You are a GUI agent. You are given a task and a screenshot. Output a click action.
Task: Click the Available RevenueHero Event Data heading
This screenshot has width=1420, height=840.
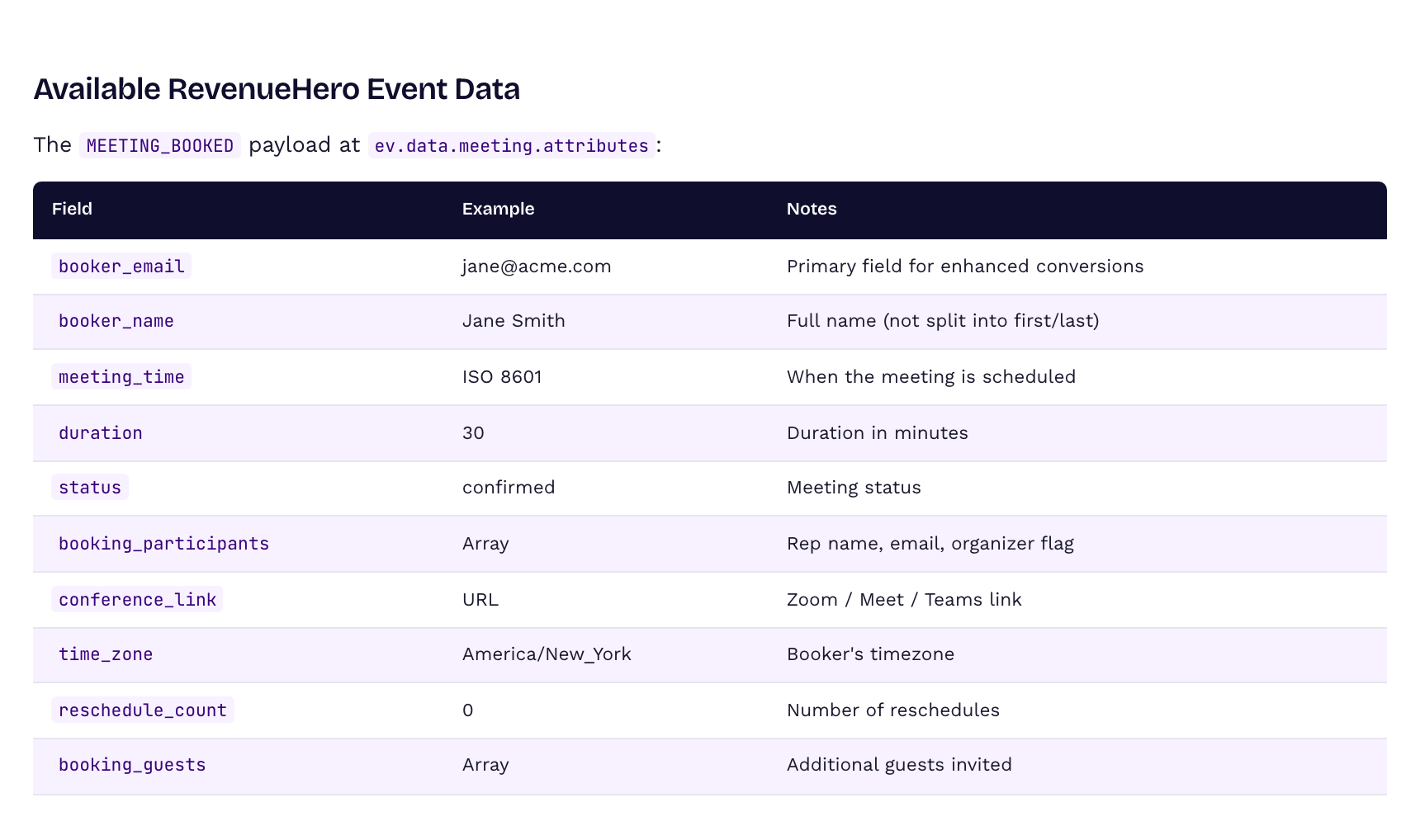pos(277,88)
